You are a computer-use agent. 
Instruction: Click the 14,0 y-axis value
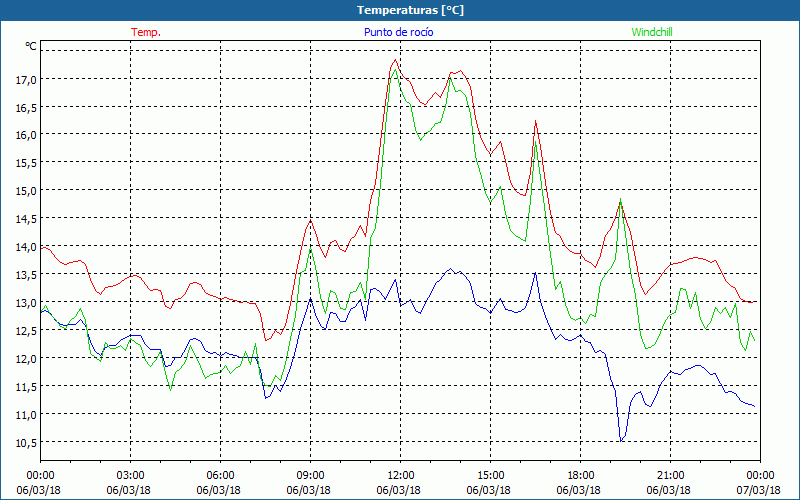pyautogui.click(x=26, y=246)
